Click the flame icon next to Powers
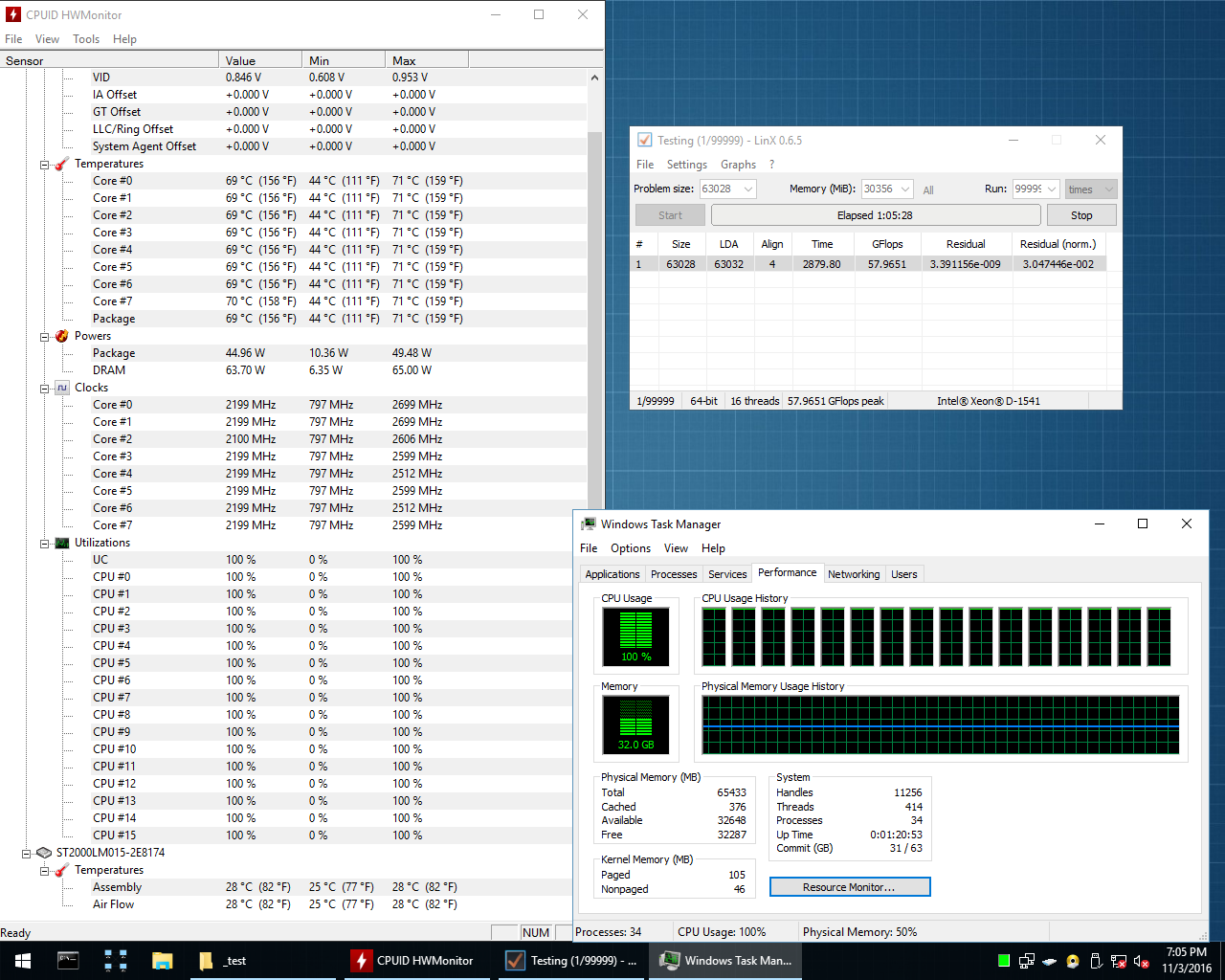1225x980 pixels. coord(62,336)
